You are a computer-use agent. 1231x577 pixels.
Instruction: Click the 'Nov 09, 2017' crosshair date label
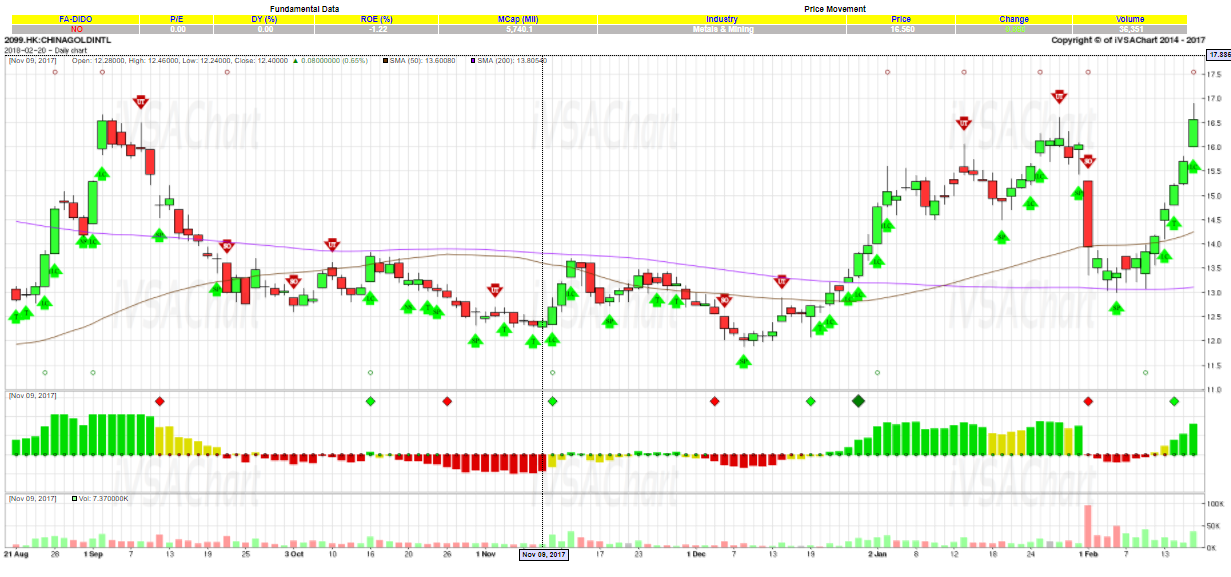543,553
